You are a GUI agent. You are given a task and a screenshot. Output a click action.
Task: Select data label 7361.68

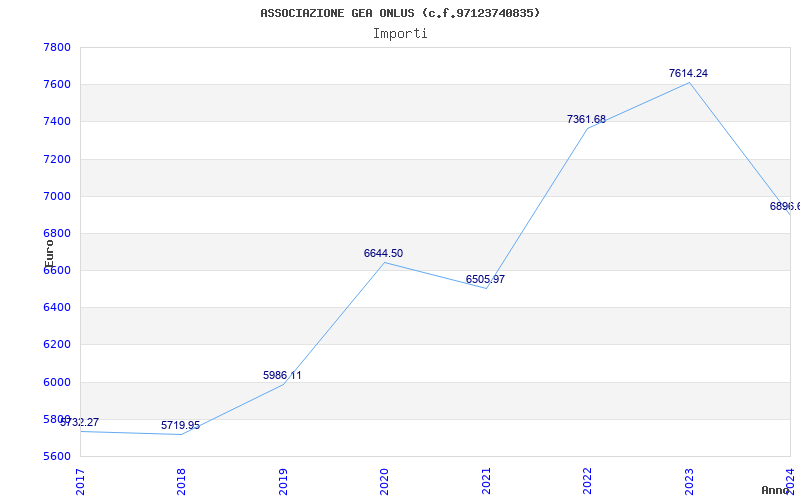click(x=586, y=119)
